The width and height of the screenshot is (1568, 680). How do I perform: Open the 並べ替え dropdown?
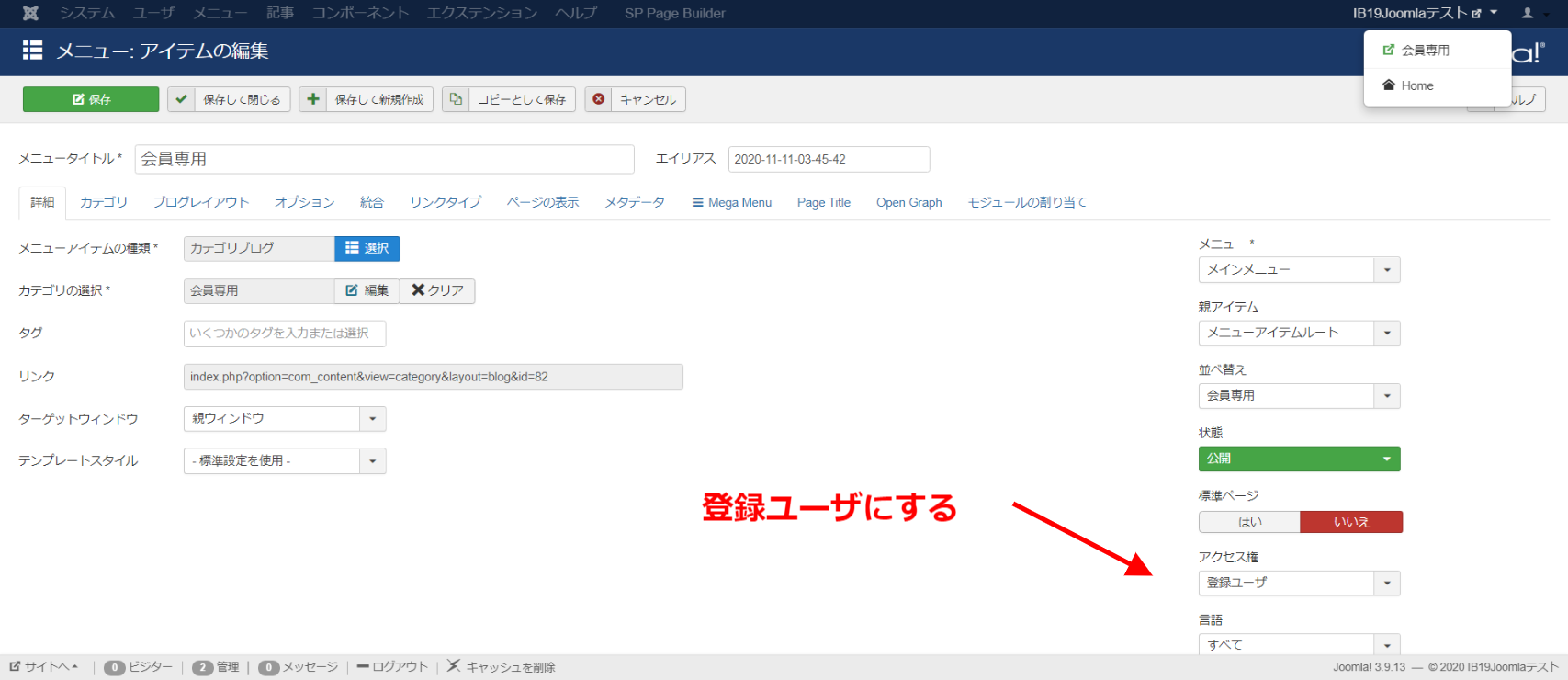pos(1299,396)
